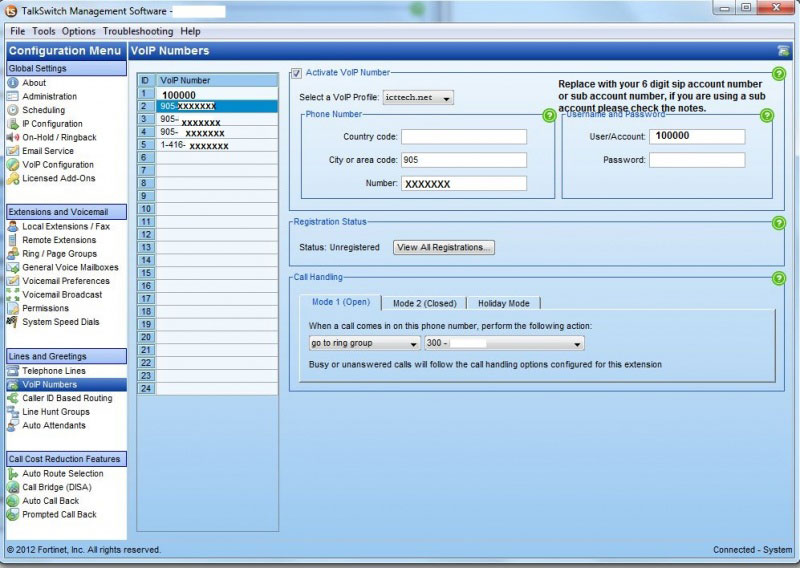The width and height of the screenshot is (800, 568).
Task: Open Scheduling via its clock icon
Action: point(13,110)
